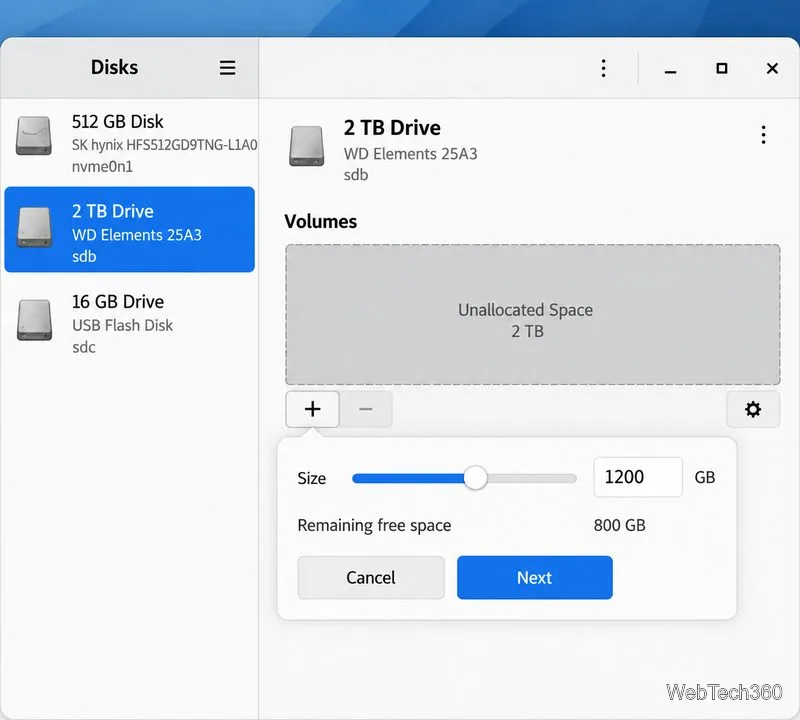Viewport: 800px width, 720px height.
Task: Click the large drive icon in details header
Action: tap(307, 146)
